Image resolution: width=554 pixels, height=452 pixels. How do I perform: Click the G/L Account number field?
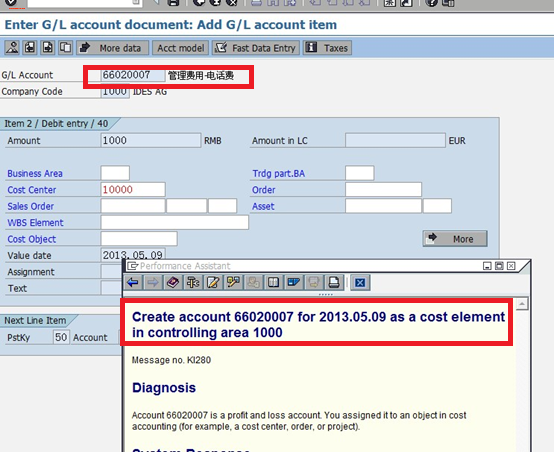click(133, 75)
